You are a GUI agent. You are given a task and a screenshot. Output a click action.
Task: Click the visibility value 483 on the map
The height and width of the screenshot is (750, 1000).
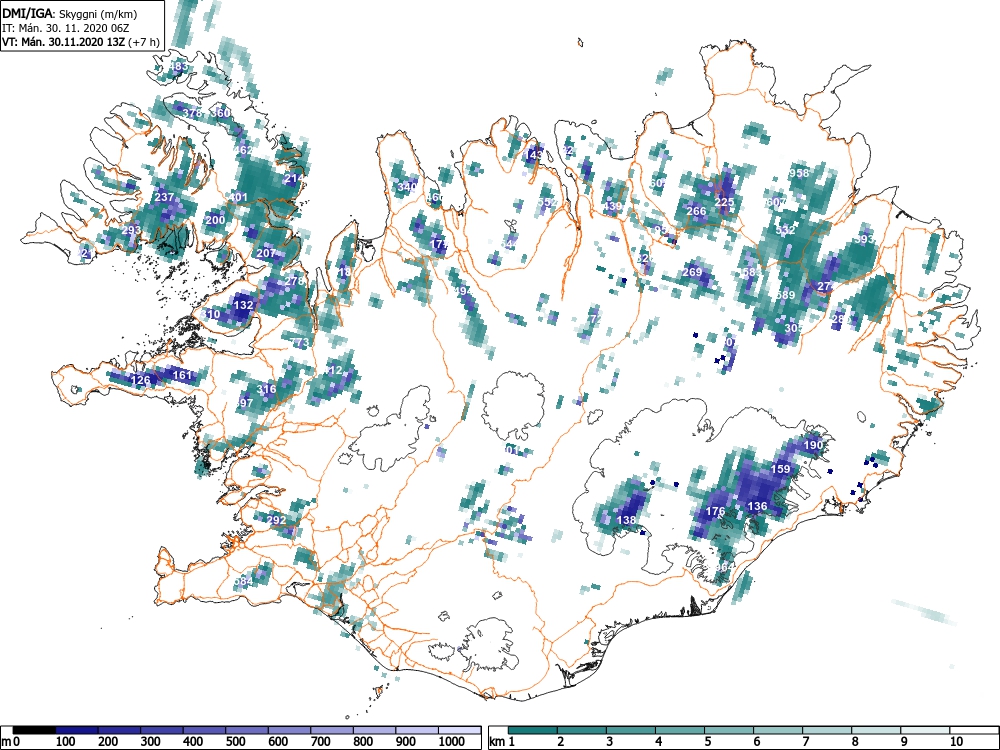point(179,66)
